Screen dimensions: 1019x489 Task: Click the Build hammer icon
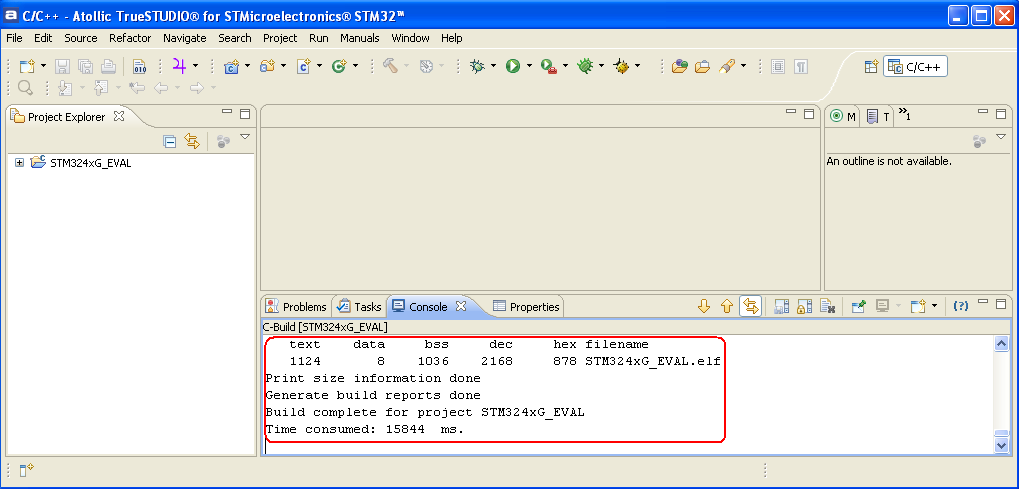click(390, 66)
